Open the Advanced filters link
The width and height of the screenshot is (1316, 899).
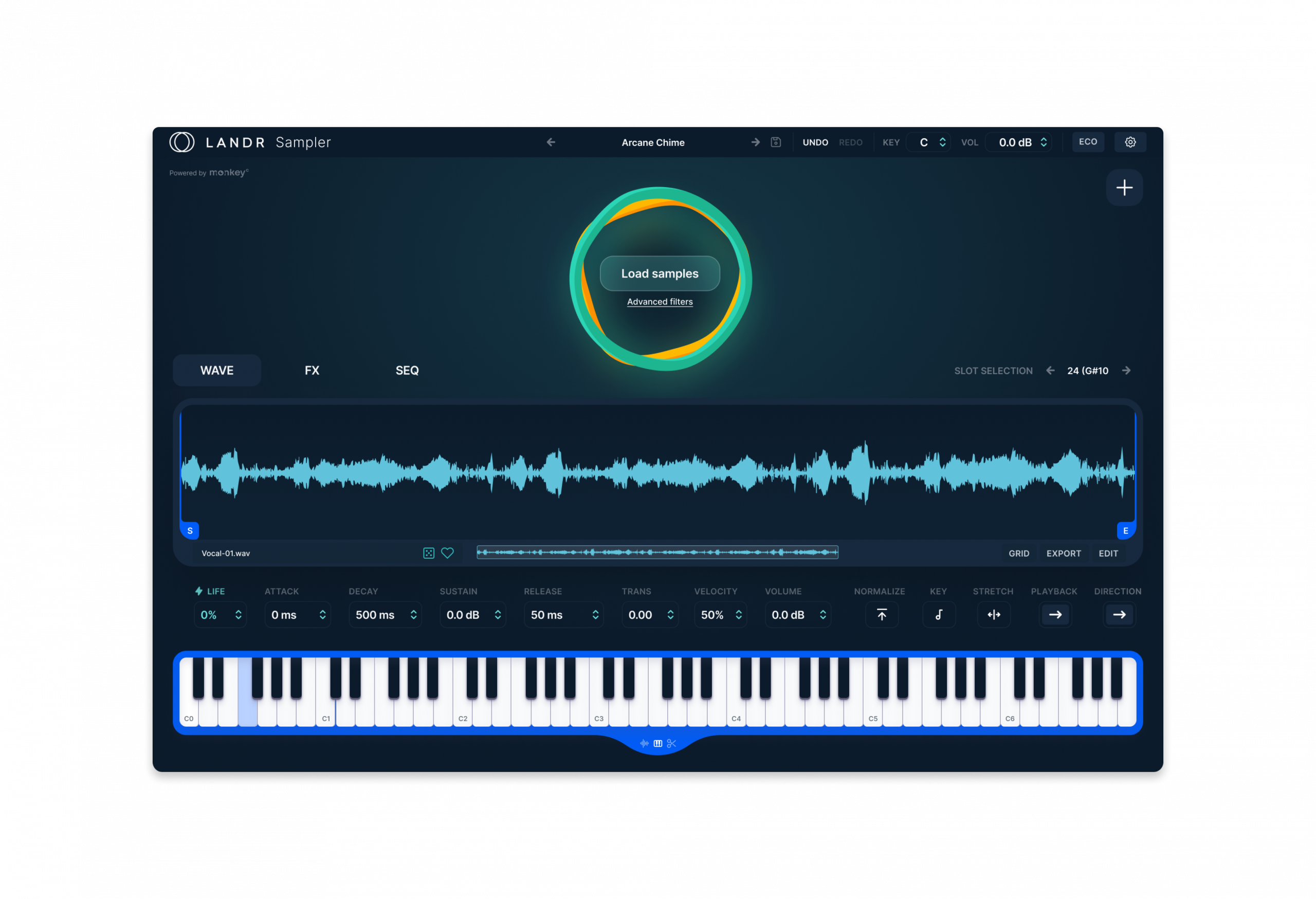[660, 302]
